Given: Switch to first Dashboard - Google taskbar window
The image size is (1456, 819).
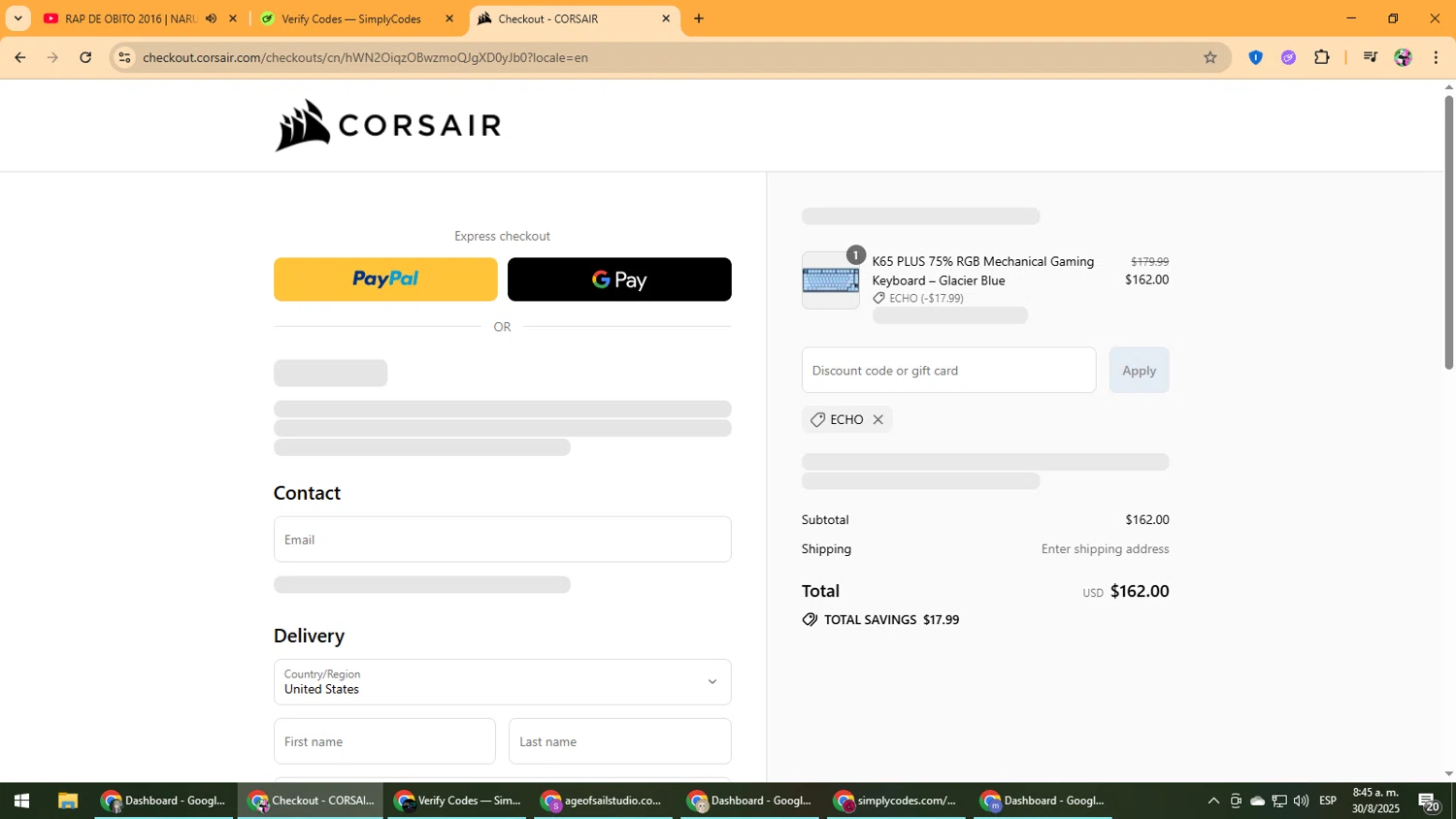Looking at the screenshot, I should (164, 801).
